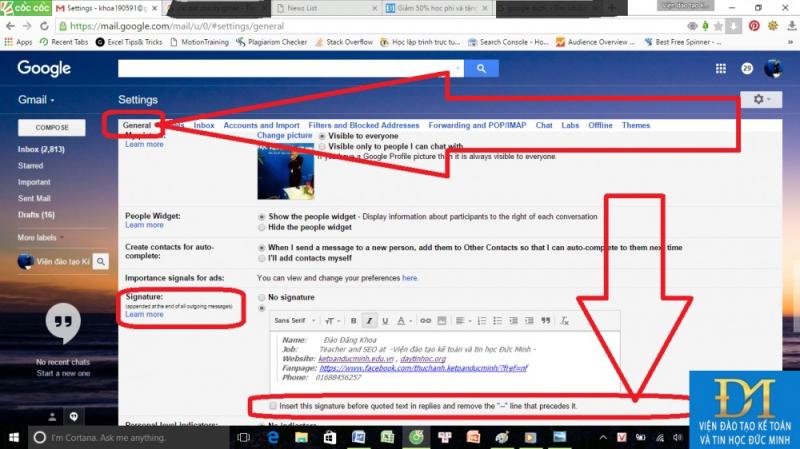Open font size dropdown in signature toolbar
The width and height of the screenshot is (800, 449).
pyautogui.click(x=332, y=320)
